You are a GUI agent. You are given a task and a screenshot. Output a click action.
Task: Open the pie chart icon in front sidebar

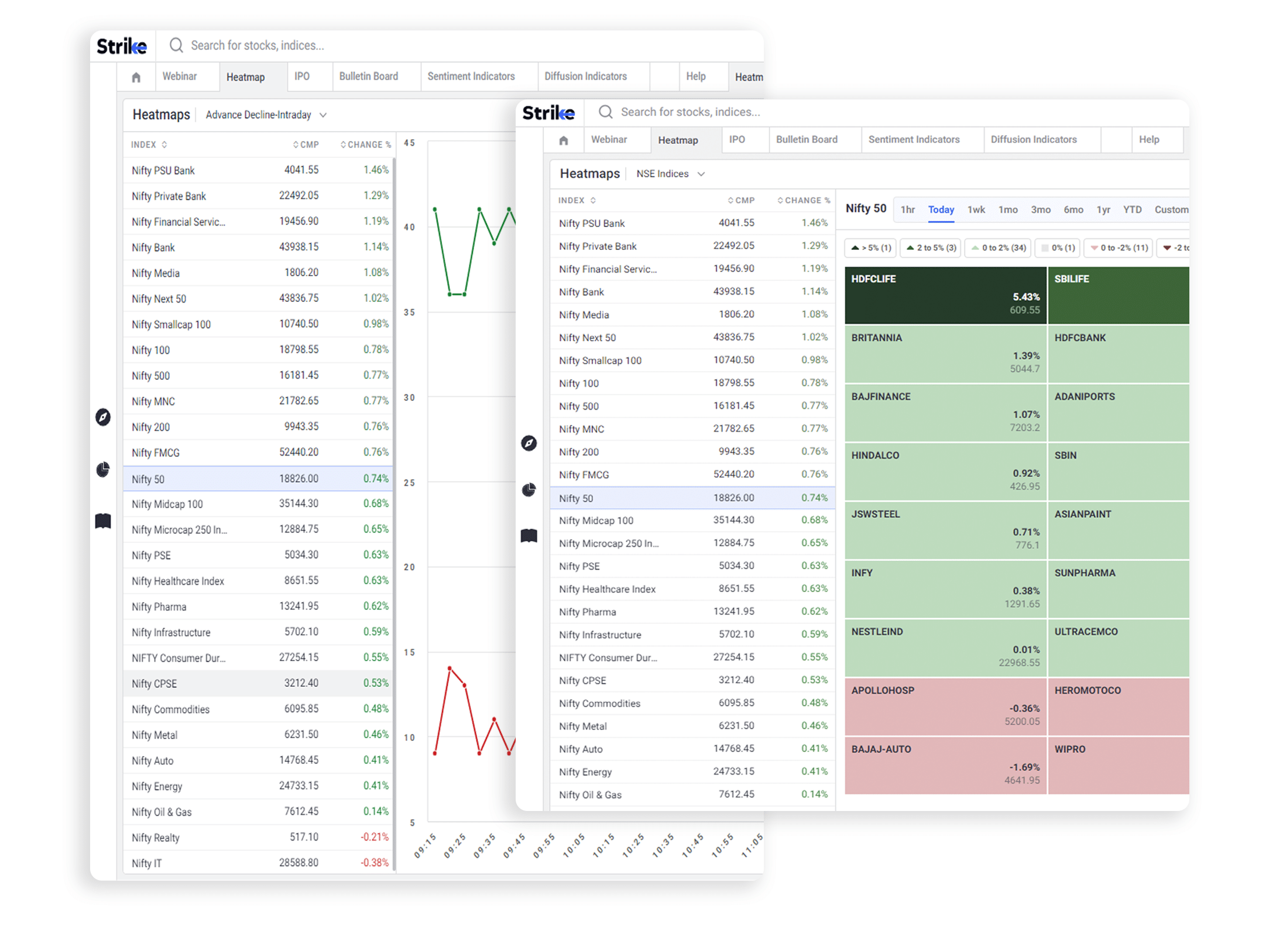point(529,489)
